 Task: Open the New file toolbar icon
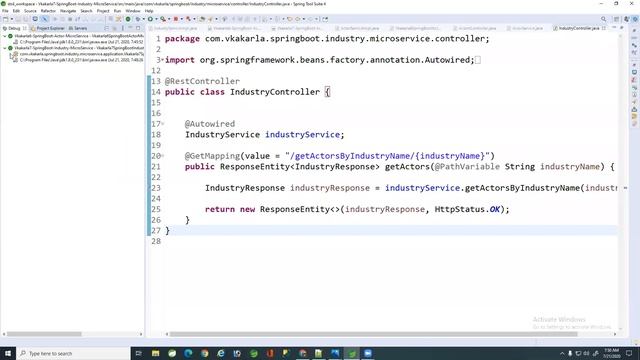(5, 19)
